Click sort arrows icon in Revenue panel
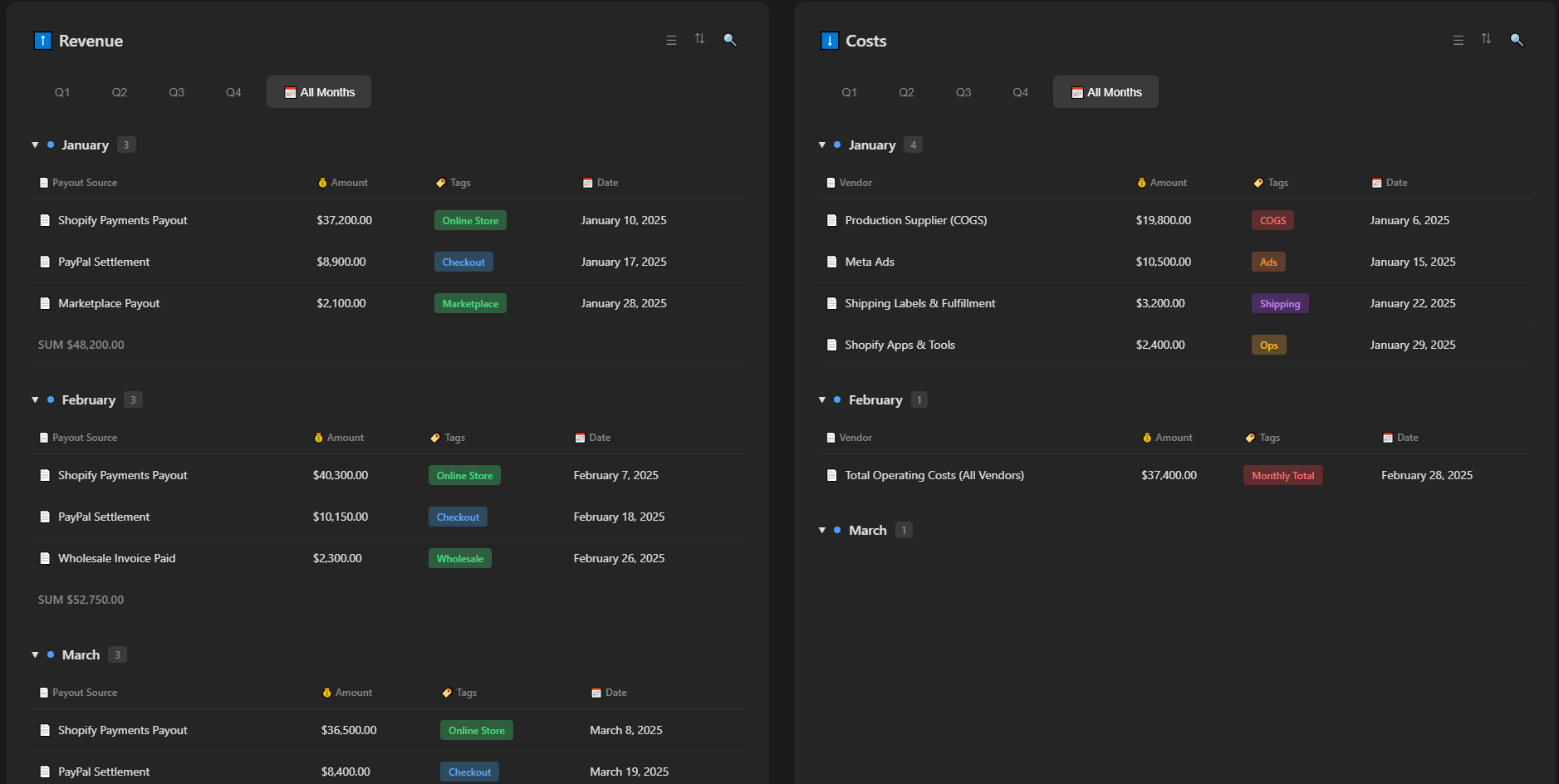The width and height of the screenshot is (1559, 784). pos(699,39)
